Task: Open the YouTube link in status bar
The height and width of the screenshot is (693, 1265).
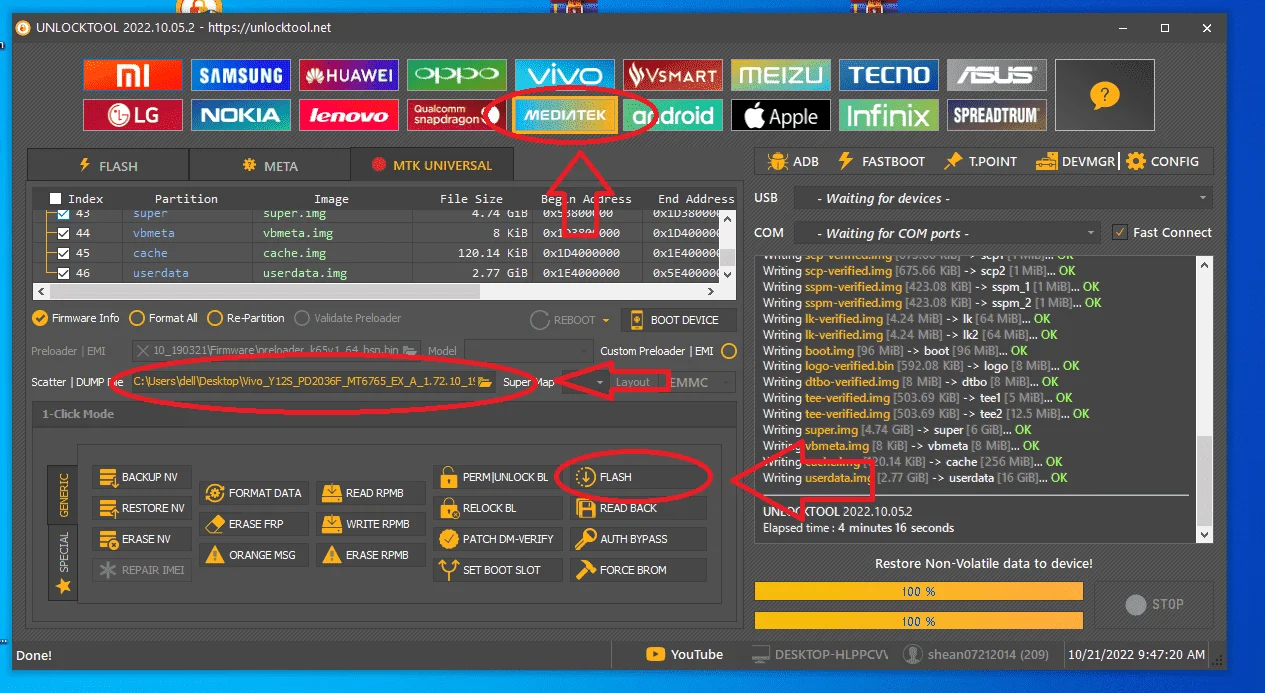Action: [685, 655]
